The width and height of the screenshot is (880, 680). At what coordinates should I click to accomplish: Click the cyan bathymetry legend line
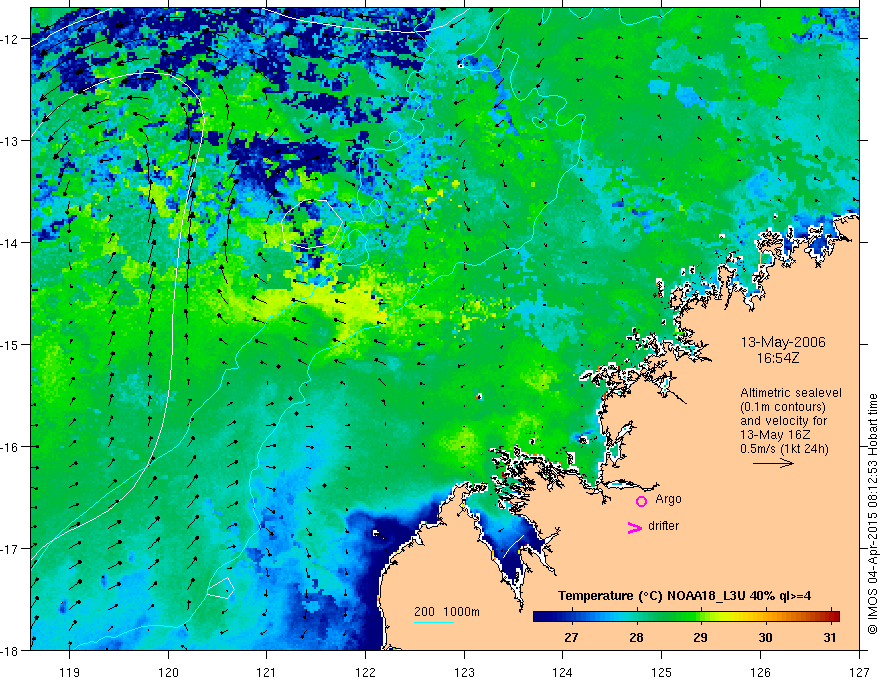[x=434, y=622]
